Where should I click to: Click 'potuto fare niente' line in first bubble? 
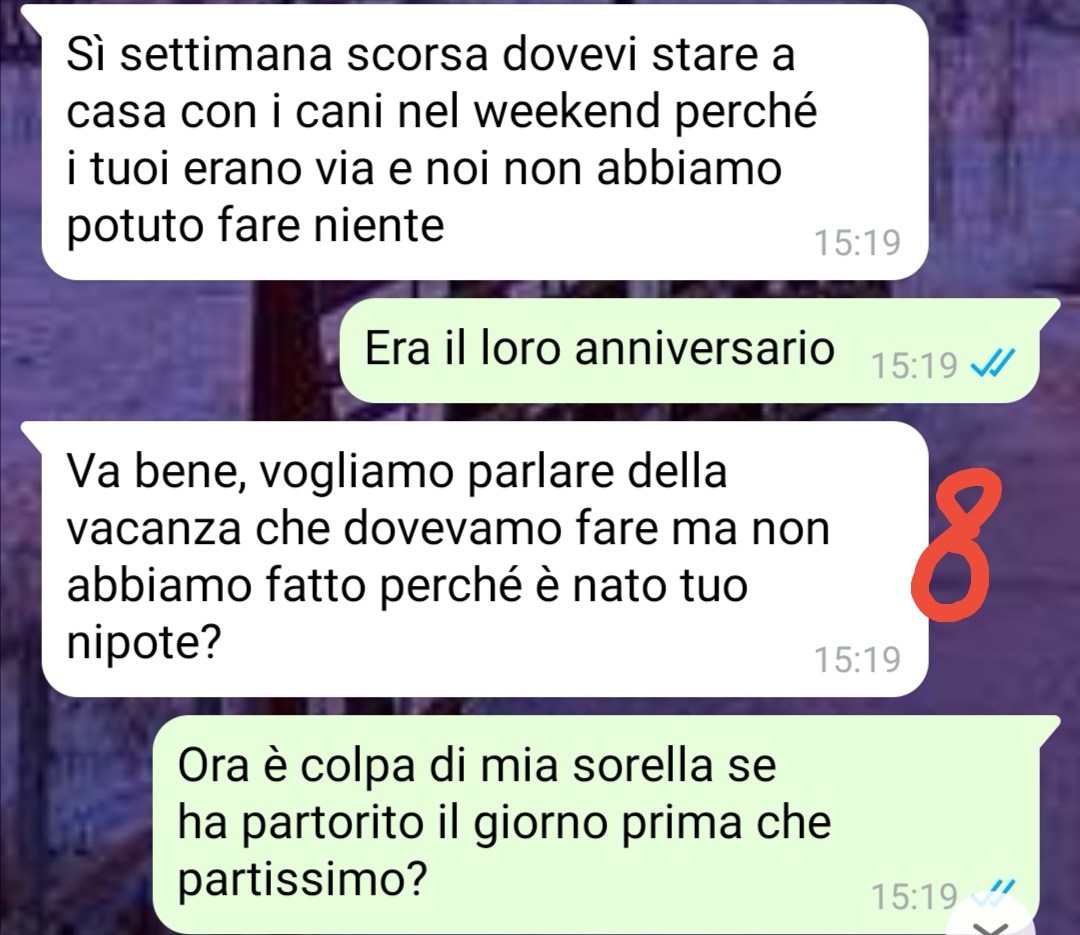(x=256, y=226)
